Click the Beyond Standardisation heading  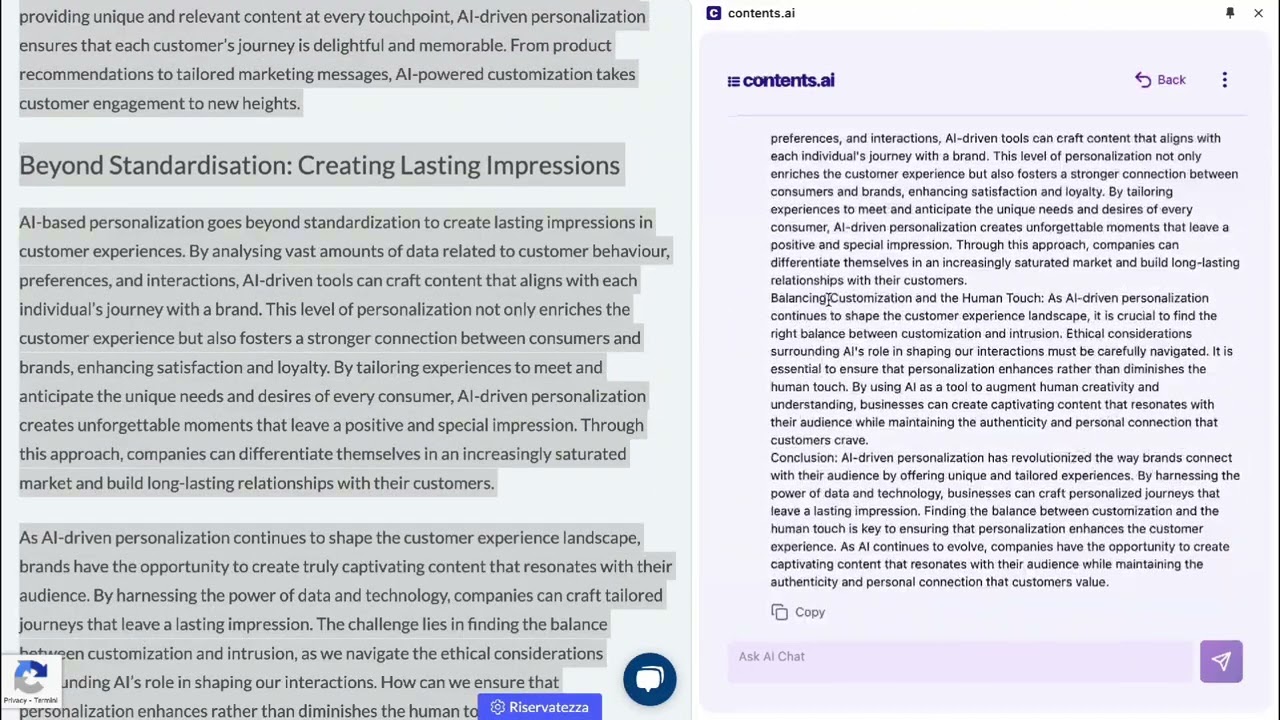pos(320,165)
